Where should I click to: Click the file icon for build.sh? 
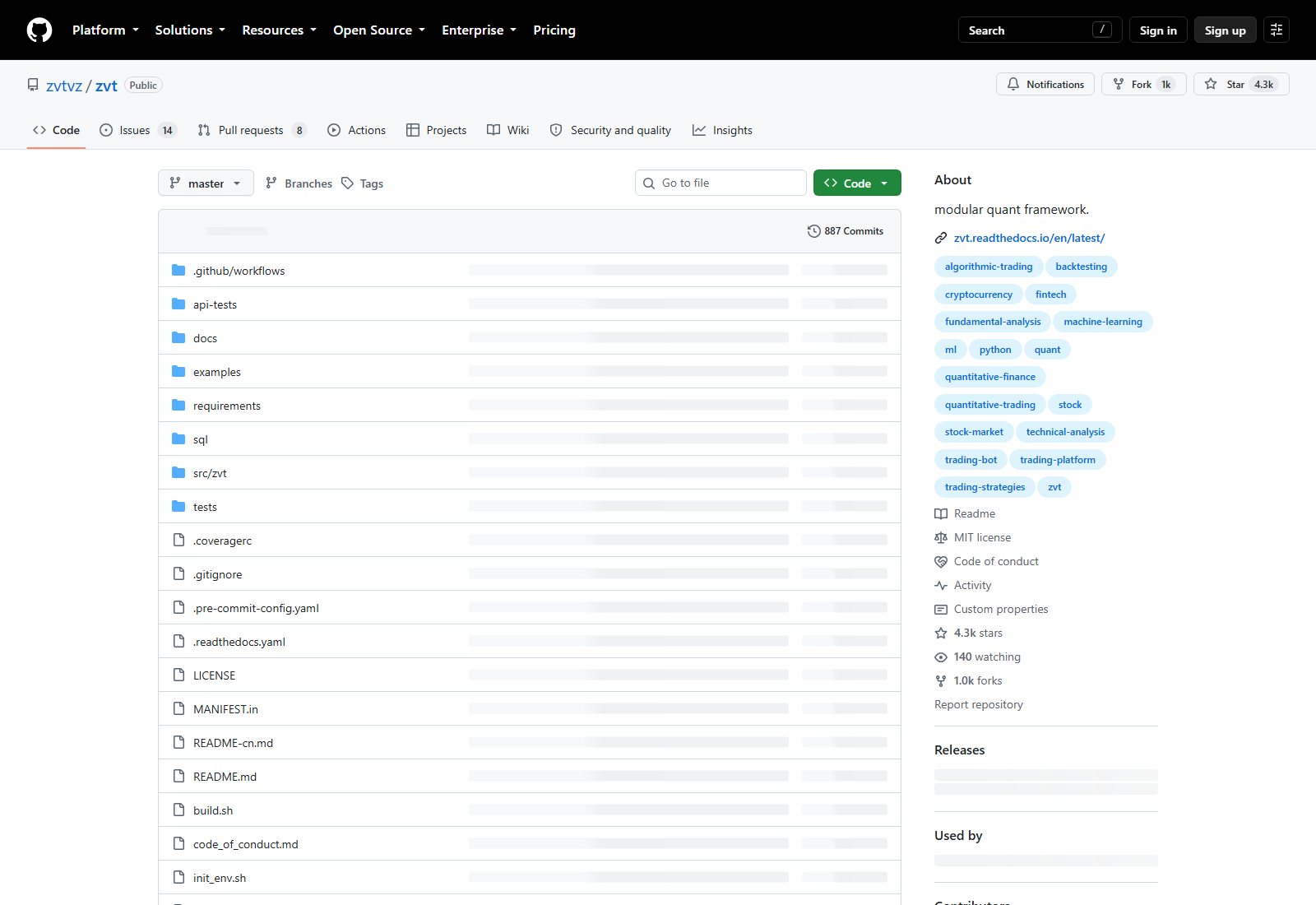pos(178,810)
